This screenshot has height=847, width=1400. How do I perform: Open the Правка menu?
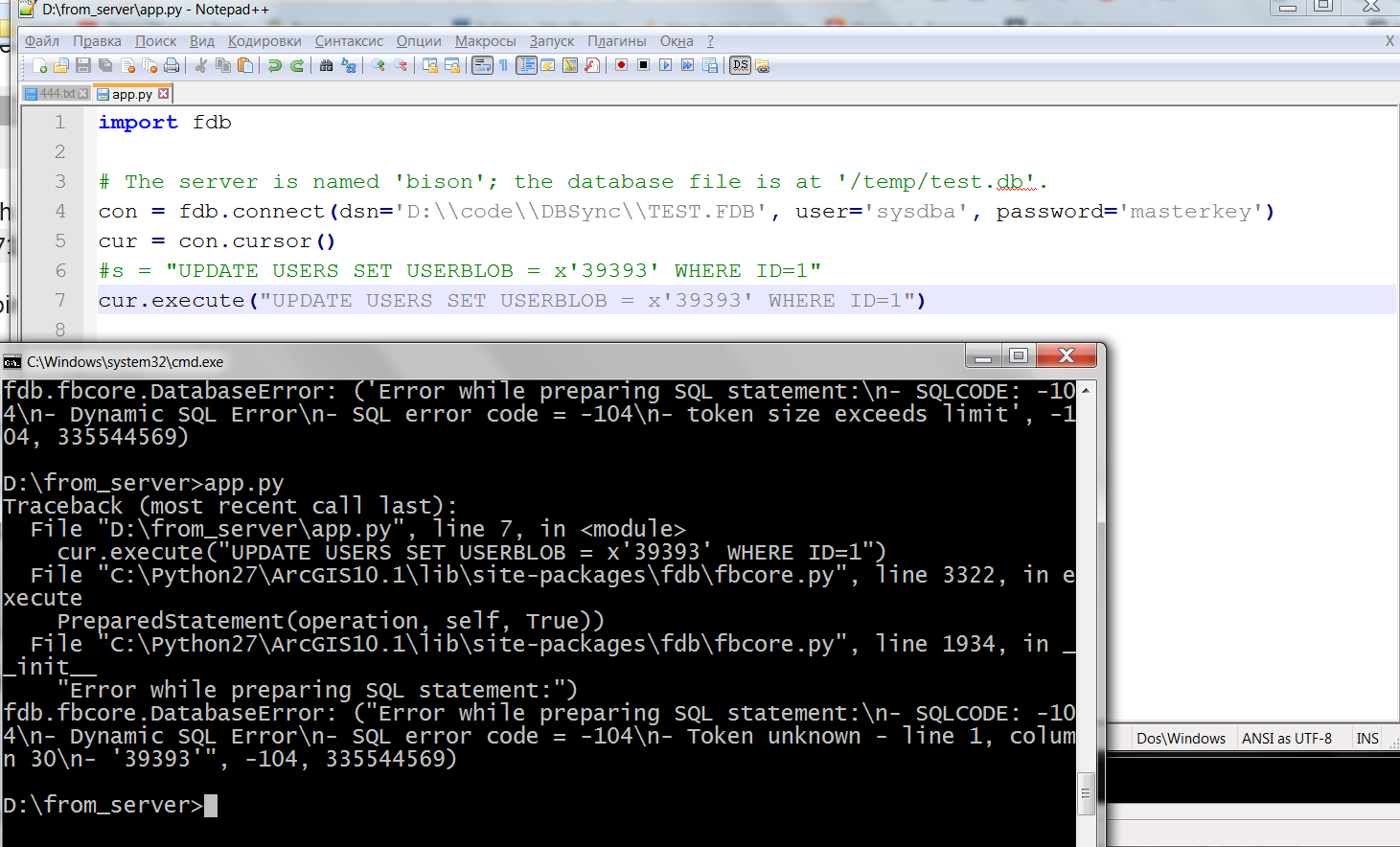pos(97,41)
